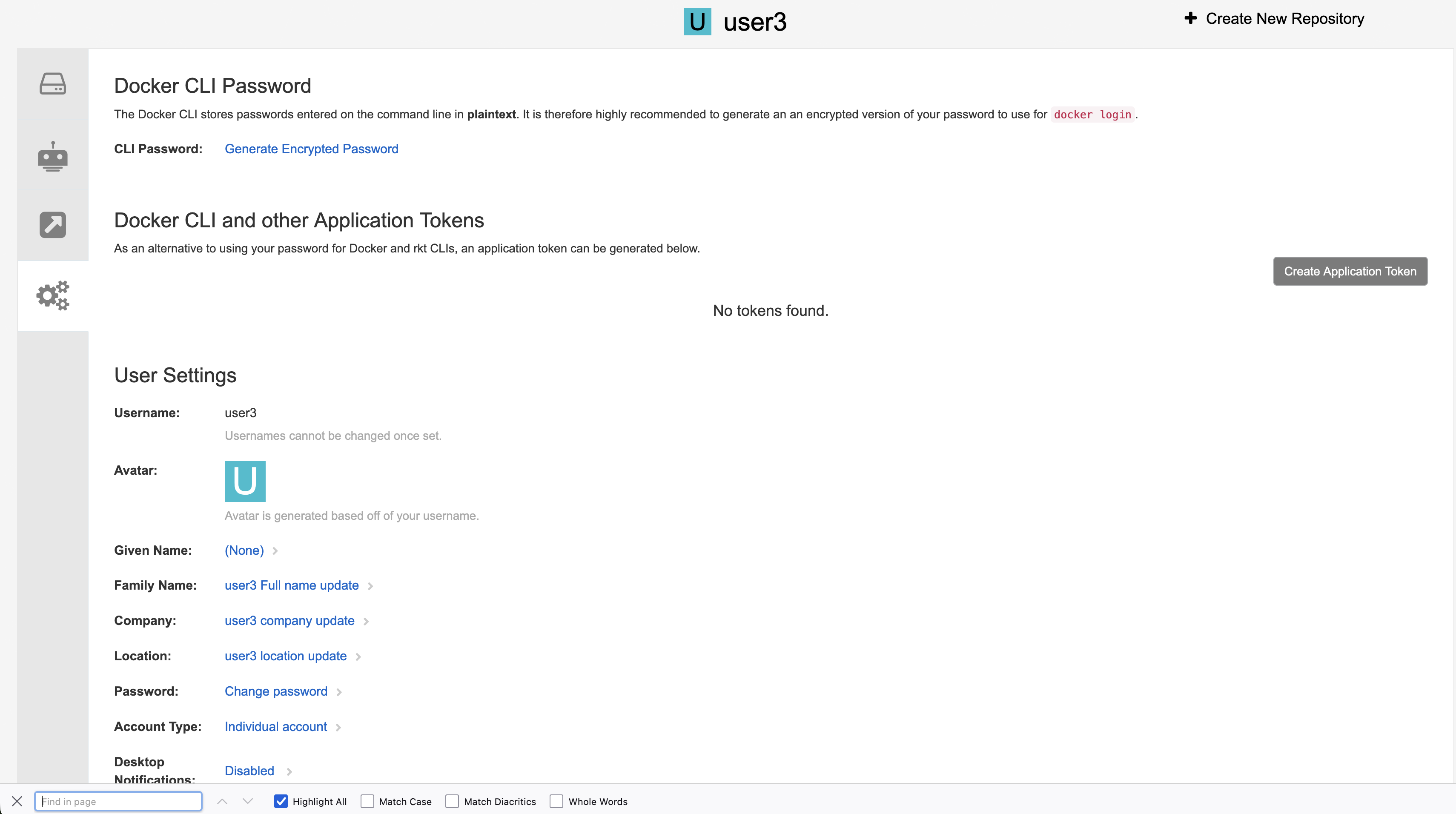Close the find bar with the X icon
1456x814 pixels.
[17, 801]
